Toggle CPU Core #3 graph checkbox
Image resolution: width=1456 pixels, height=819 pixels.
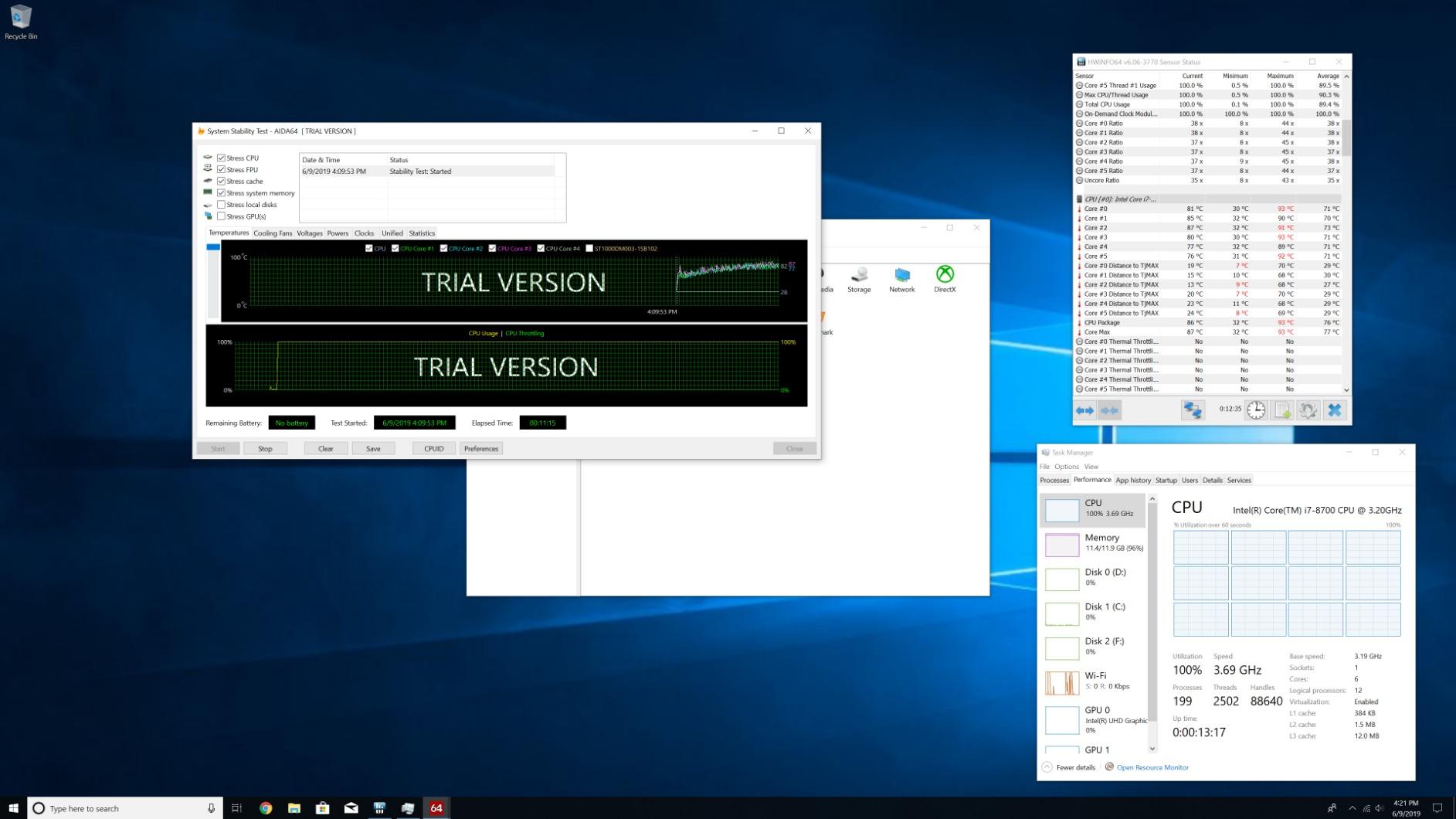[492, 249]
